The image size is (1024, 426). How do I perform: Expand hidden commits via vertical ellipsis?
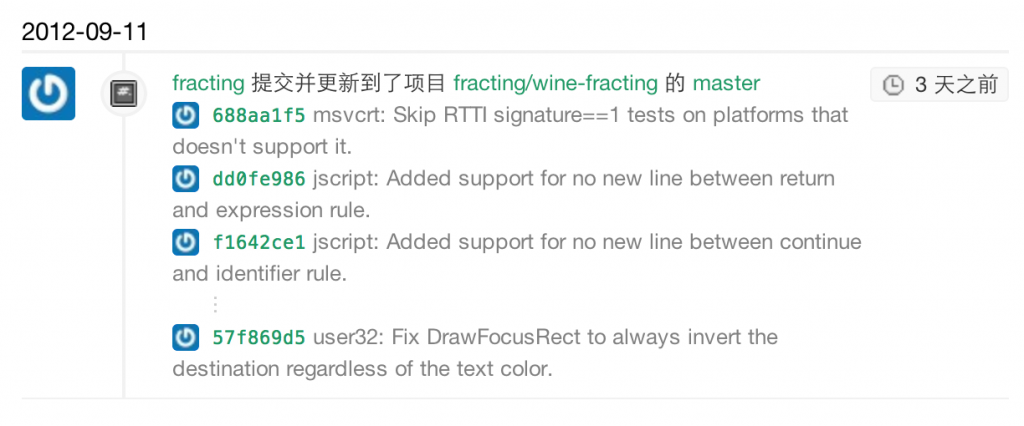(215, 304)
